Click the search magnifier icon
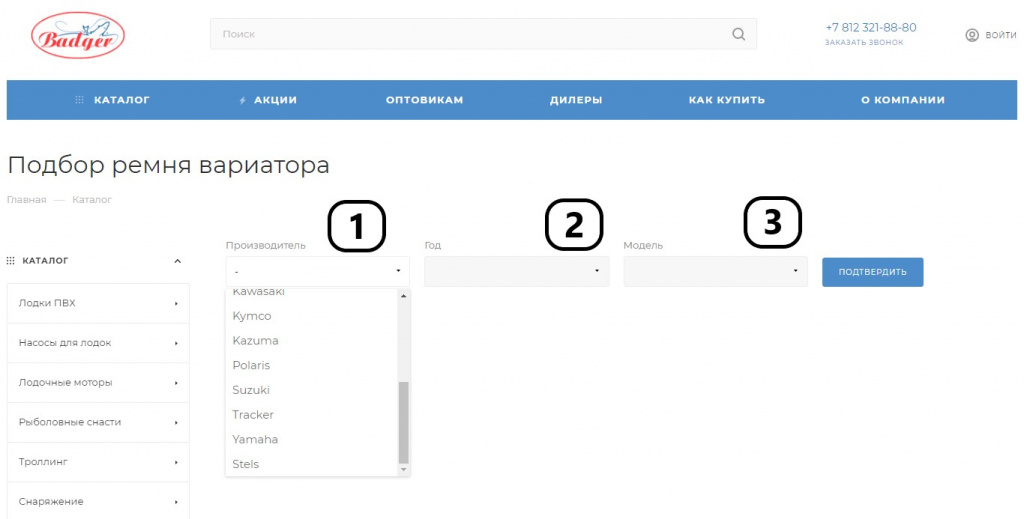Image resolution: width=1024 pixels, height=519 pixels. tap(738, 34)
